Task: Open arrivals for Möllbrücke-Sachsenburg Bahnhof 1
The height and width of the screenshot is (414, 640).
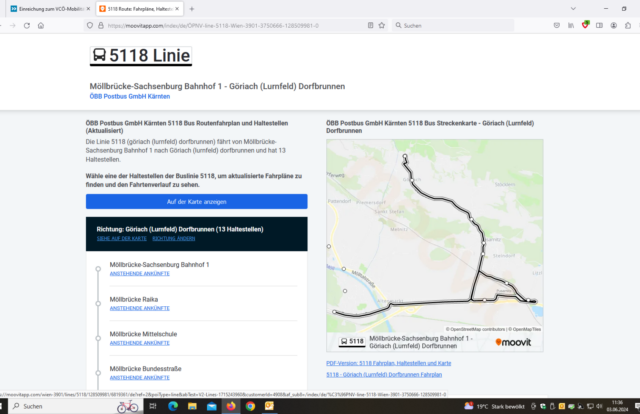Action: tap(140, 274)
